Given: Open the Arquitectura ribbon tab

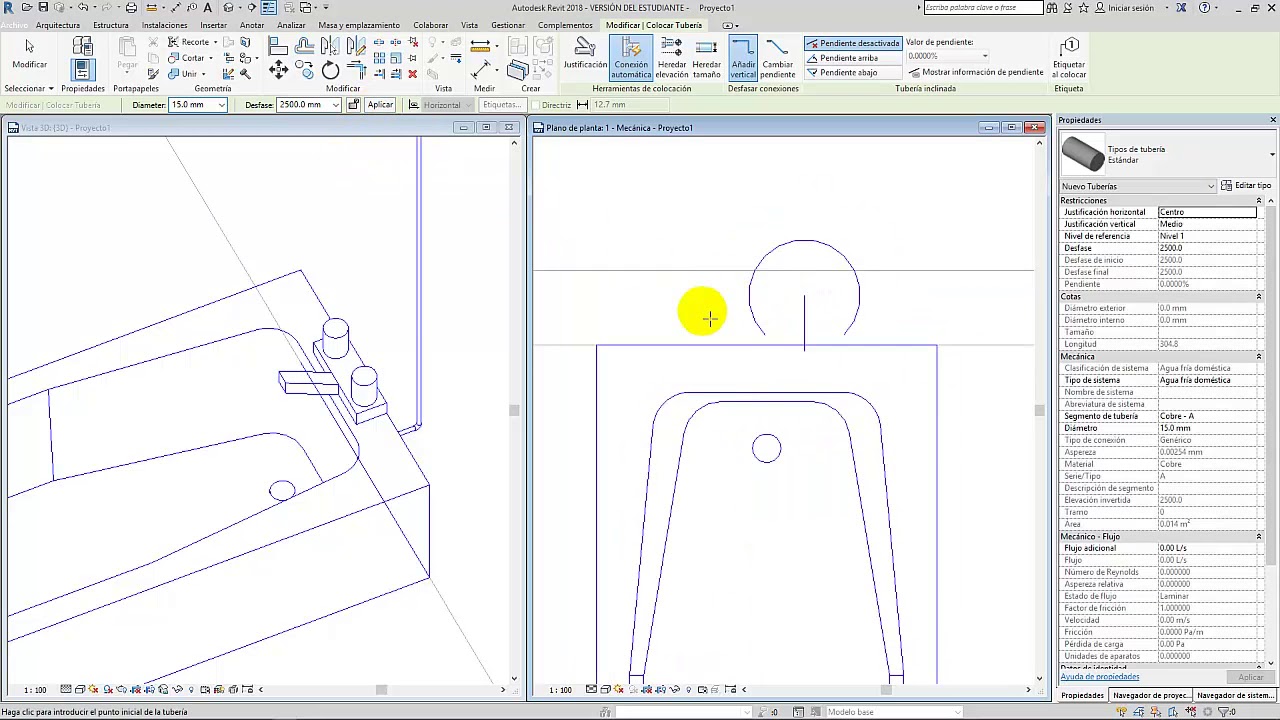Looking at the screenshot, I should (58, 25).
